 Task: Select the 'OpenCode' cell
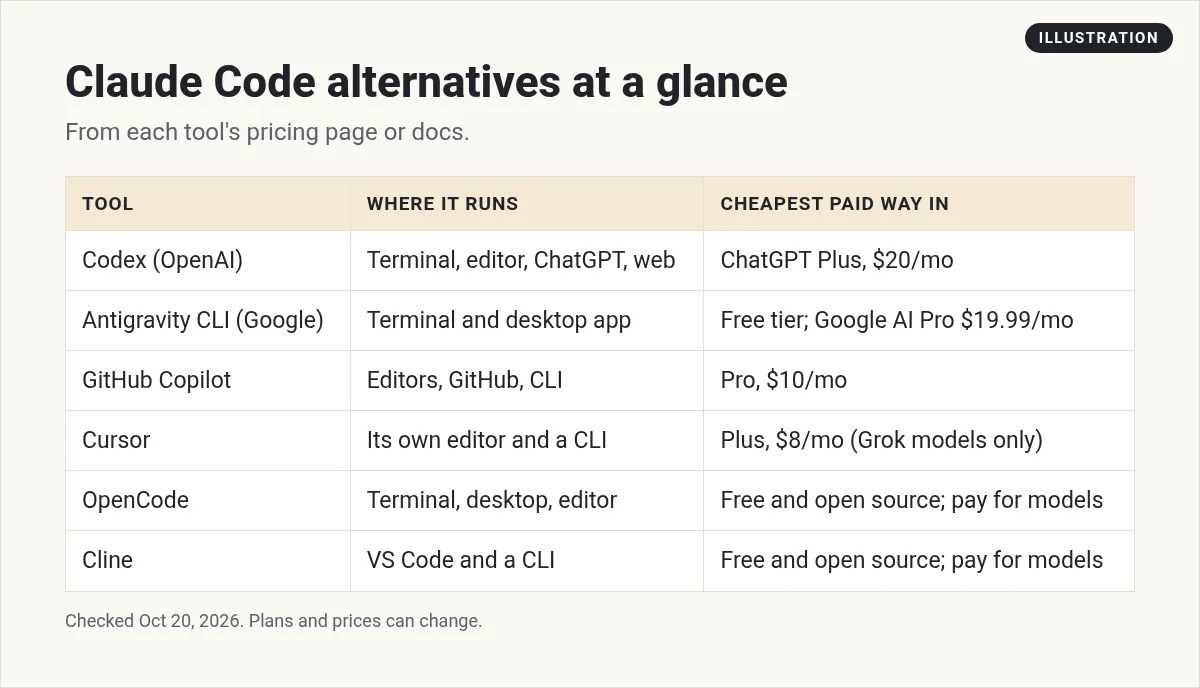click(208, 501)
